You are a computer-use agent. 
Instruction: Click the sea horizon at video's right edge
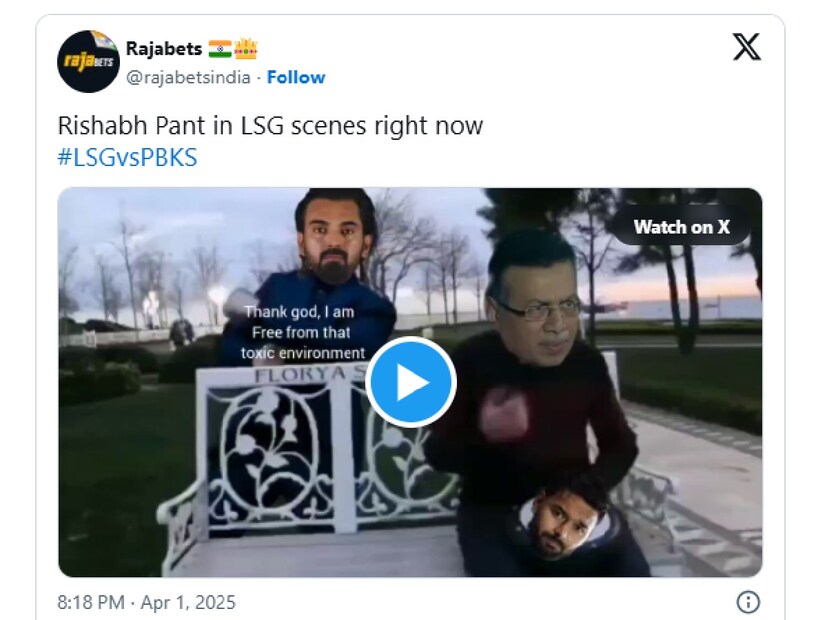pyautogui.click(x=720, y=305)
